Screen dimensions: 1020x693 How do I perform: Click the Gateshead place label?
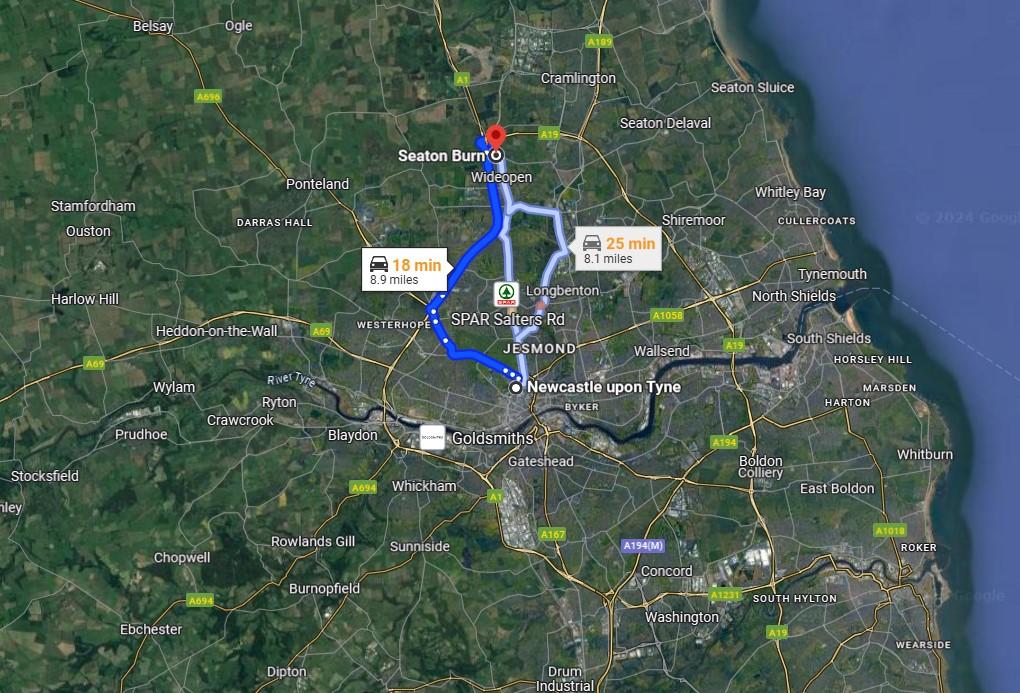point(541,461)
